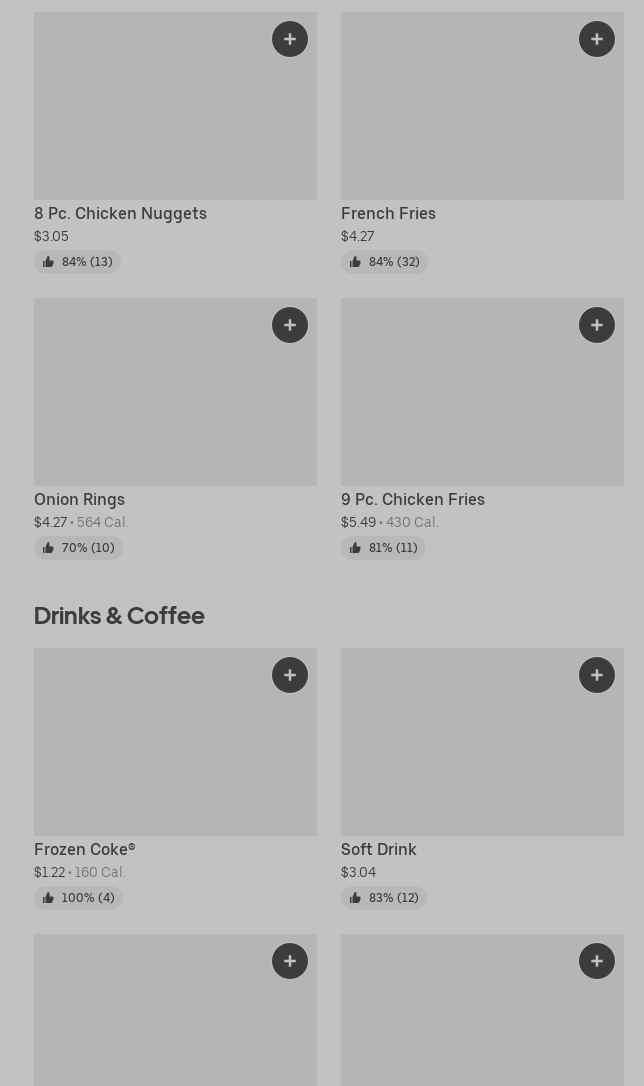Click the Soft Drink 83% rating badge
Viewport: 644px width, 1086px height.
(x=384, y=898)
